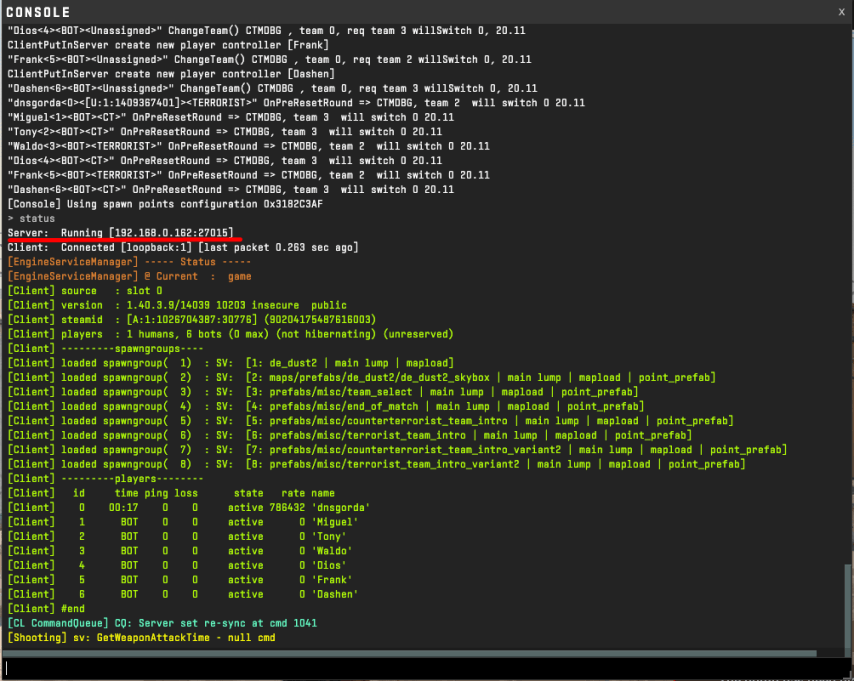Close the console with the X button
This screenshot has width=854, height=681.
coord(841,11)
